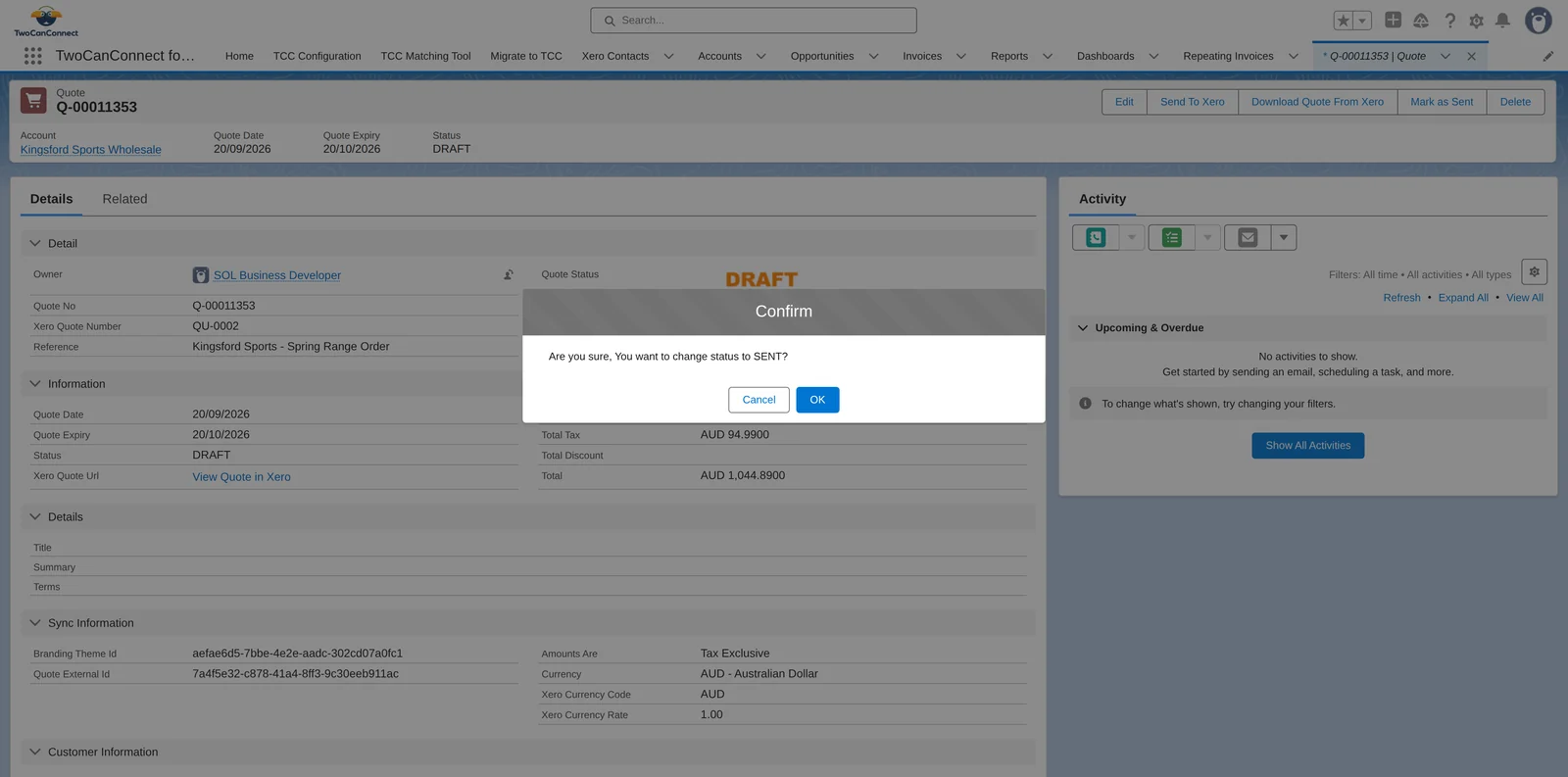The height and width of the screenshot is (777, 1568).
Task: Click the Mark as Sent button
Action: (x=1442, y=102)
